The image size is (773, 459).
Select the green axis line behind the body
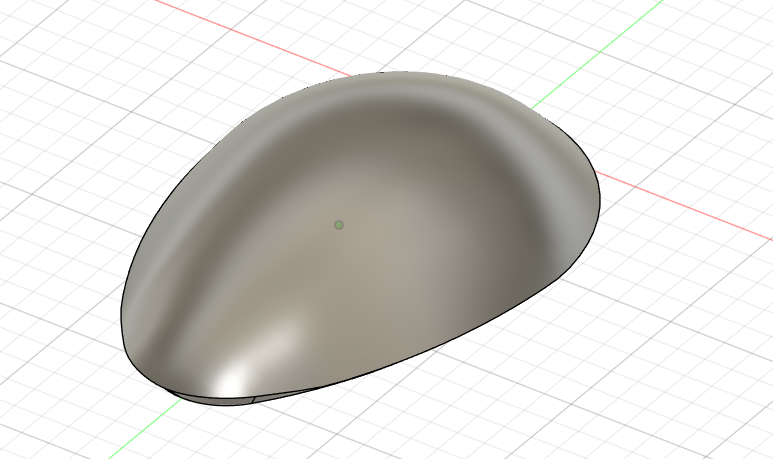(x=560, y=90)
